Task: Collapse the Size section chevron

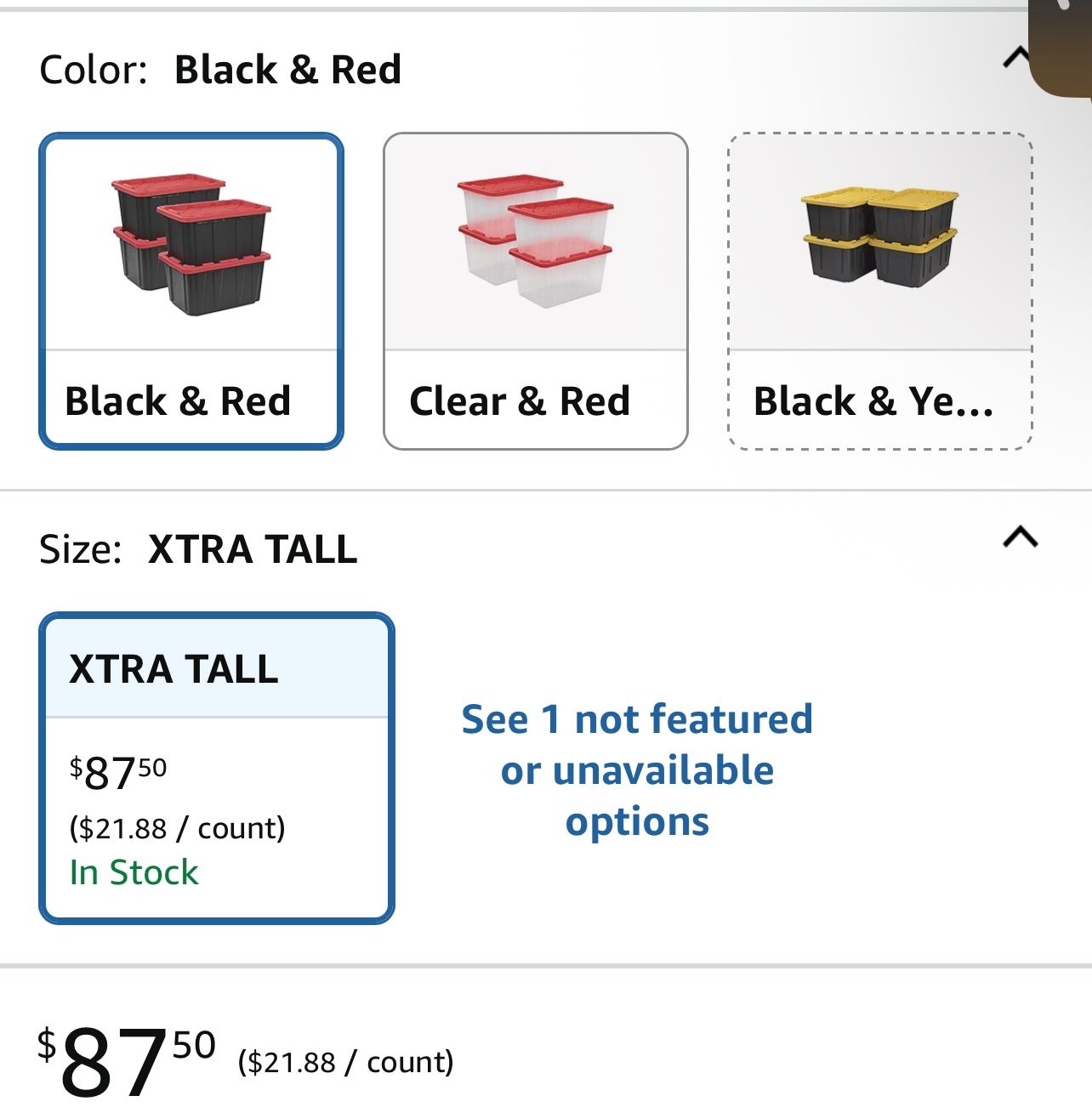Action: [1021, 537]
